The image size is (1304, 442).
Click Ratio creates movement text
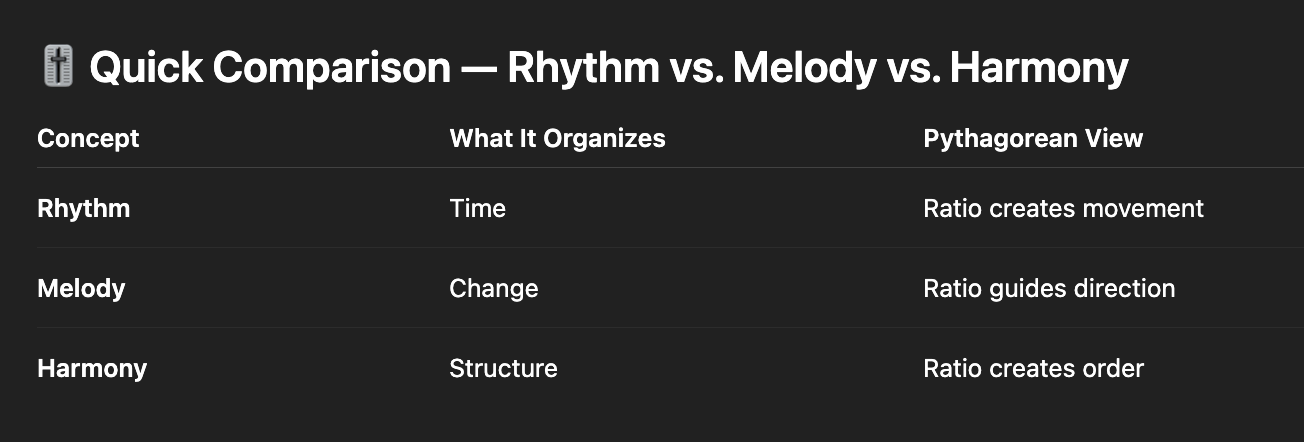click(1063, 208)
